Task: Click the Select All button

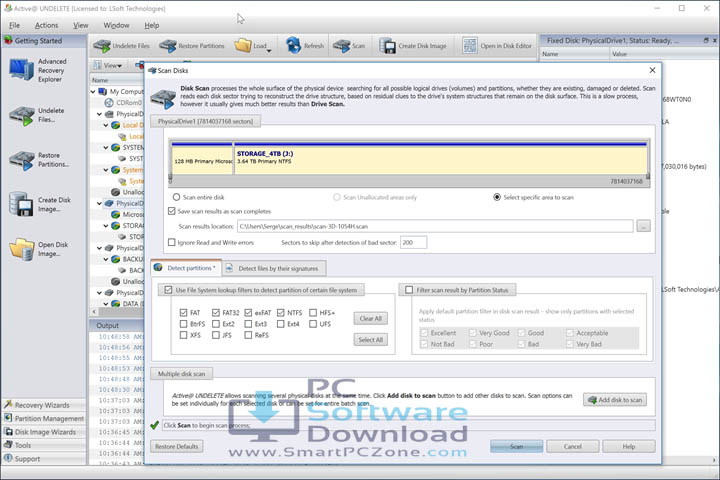Action: tap(371, 339)
